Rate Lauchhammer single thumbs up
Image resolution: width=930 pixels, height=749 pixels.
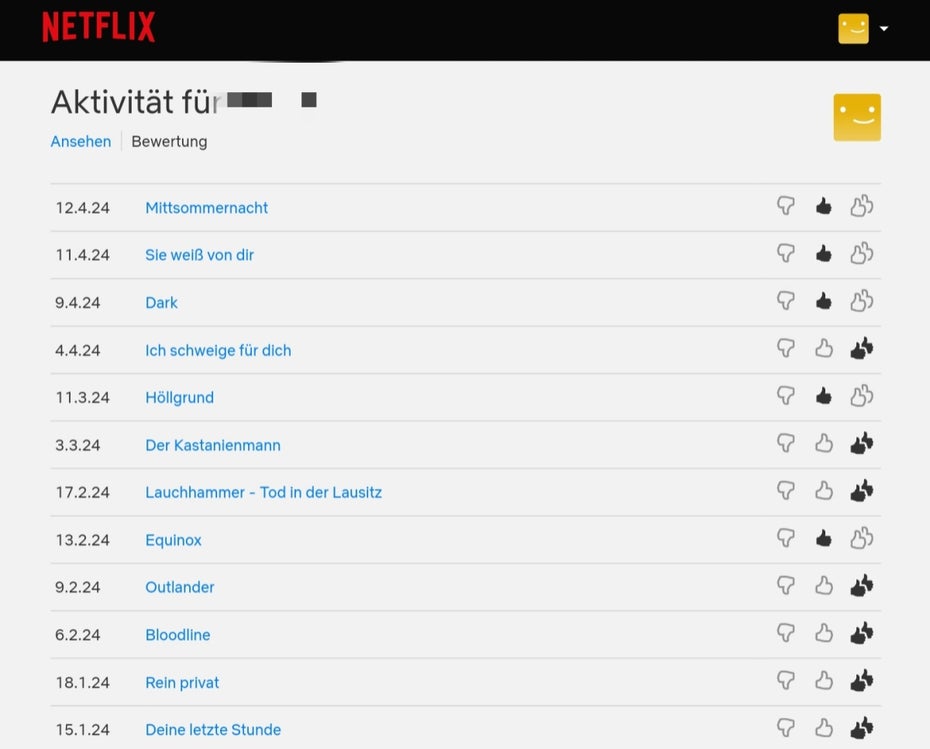point(823,490)
